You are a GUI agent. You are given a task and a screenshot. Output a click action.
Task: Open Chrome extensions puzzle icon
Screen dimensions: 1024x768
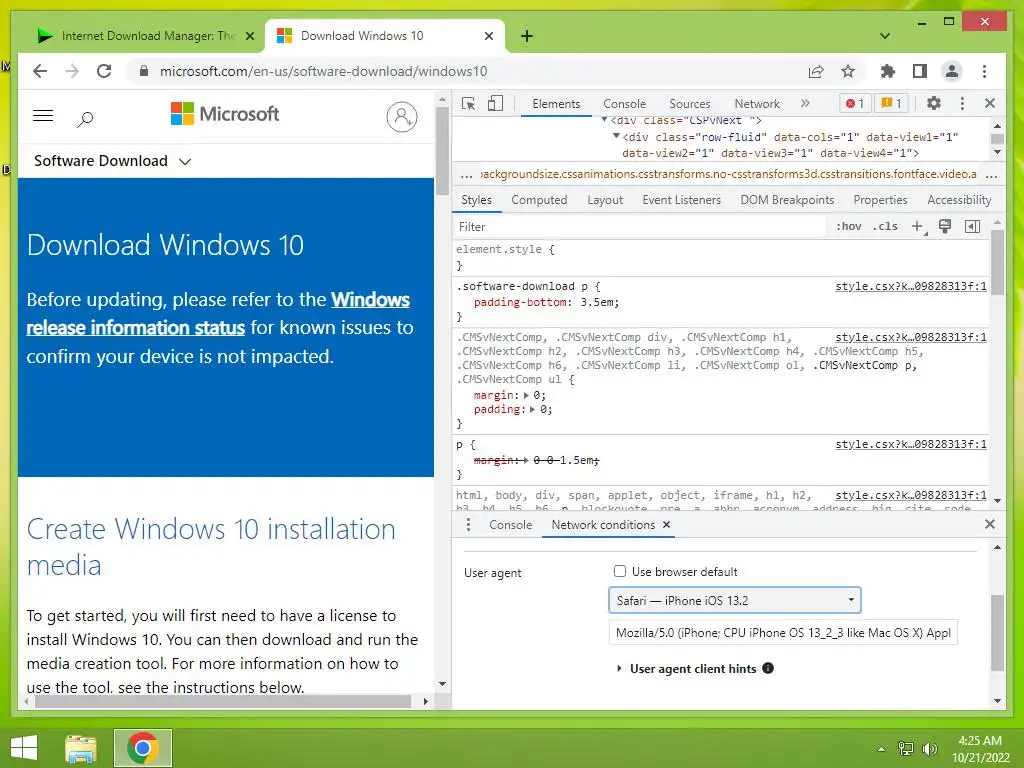pyautogui.click(x=888, y=71)
